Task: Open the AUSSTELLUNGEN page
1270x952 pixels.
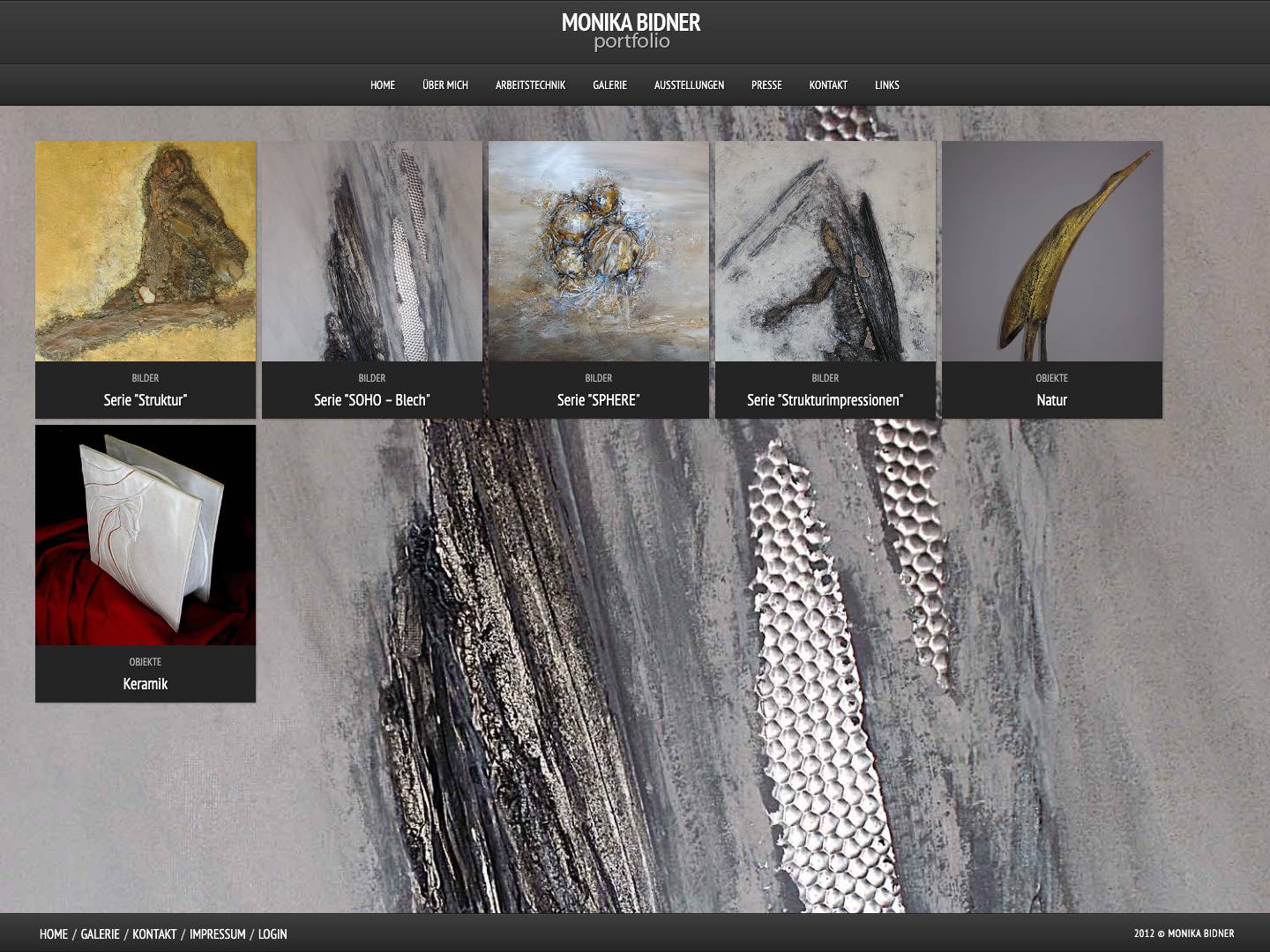Action: [x=689, y=85]
